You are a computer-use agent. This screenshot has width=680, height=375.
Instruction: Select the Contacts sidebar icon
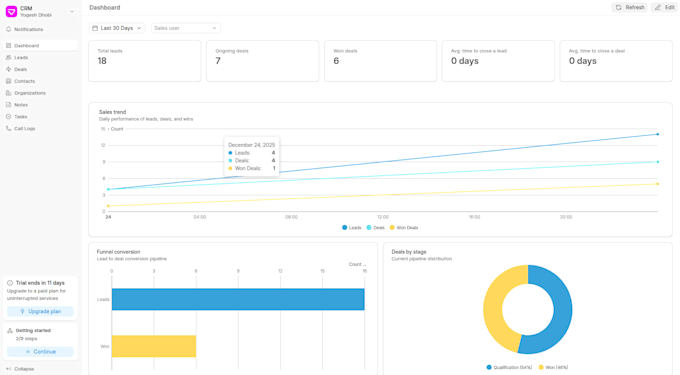pyautogui.click(x=8, y=81)
